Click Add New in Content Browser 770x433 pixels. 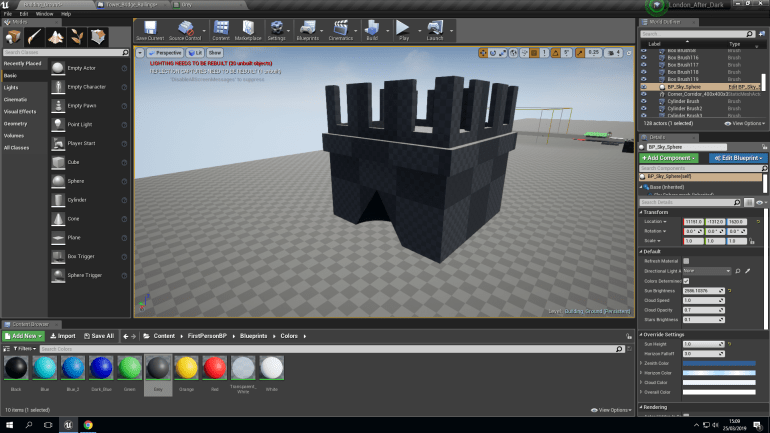(23, 336)
